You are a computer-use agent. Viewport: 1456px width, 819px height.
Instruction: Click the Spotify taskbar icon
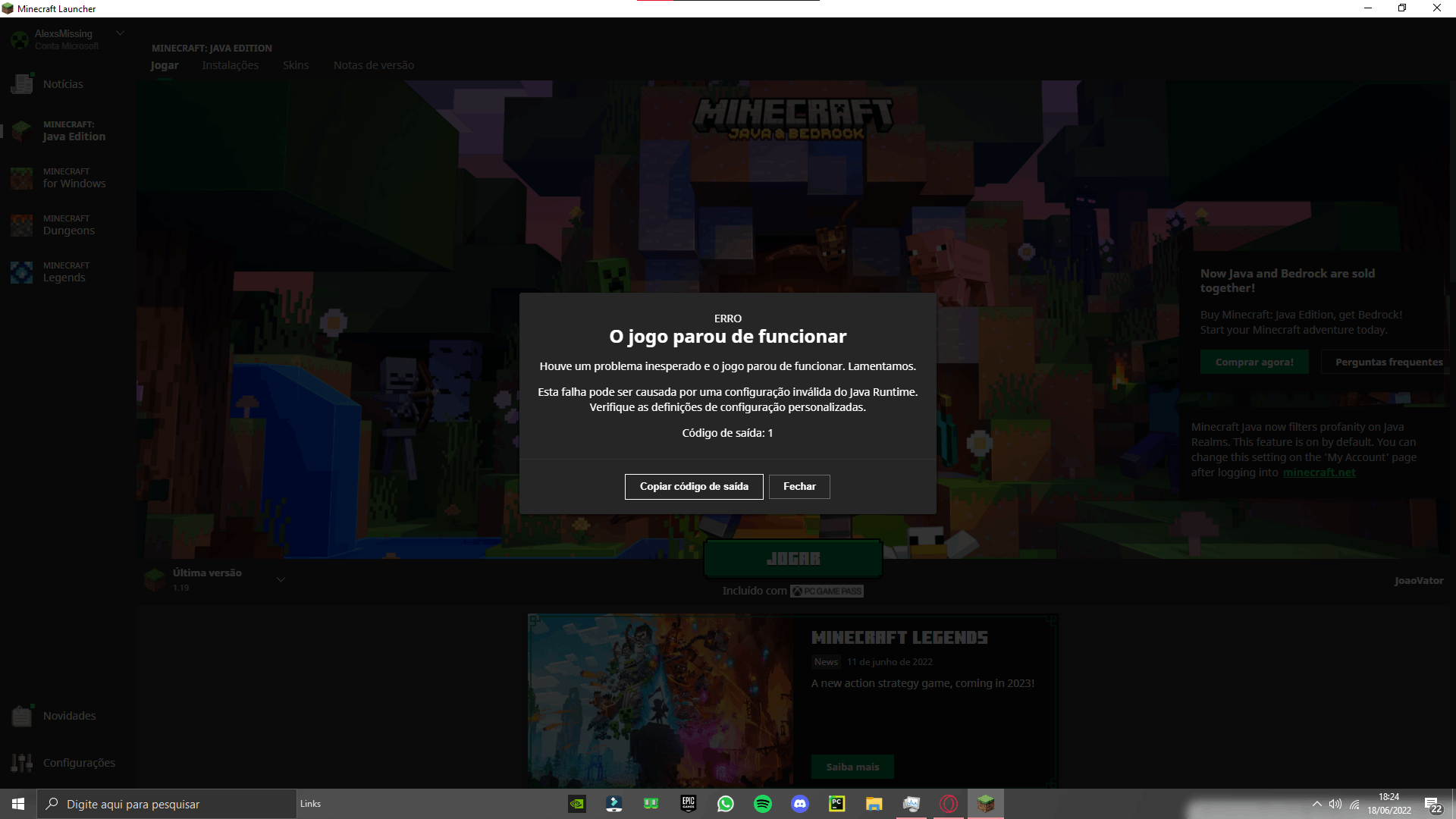(763, 804)
